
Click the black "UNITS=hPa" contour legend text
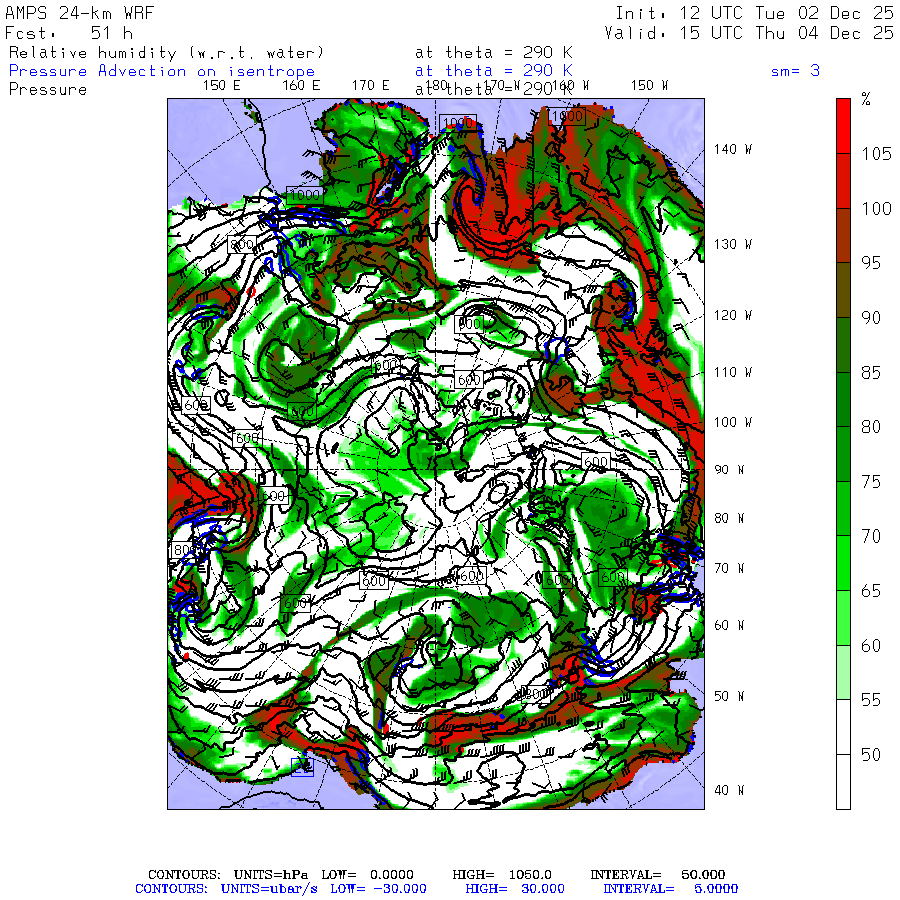pos(271,875)
